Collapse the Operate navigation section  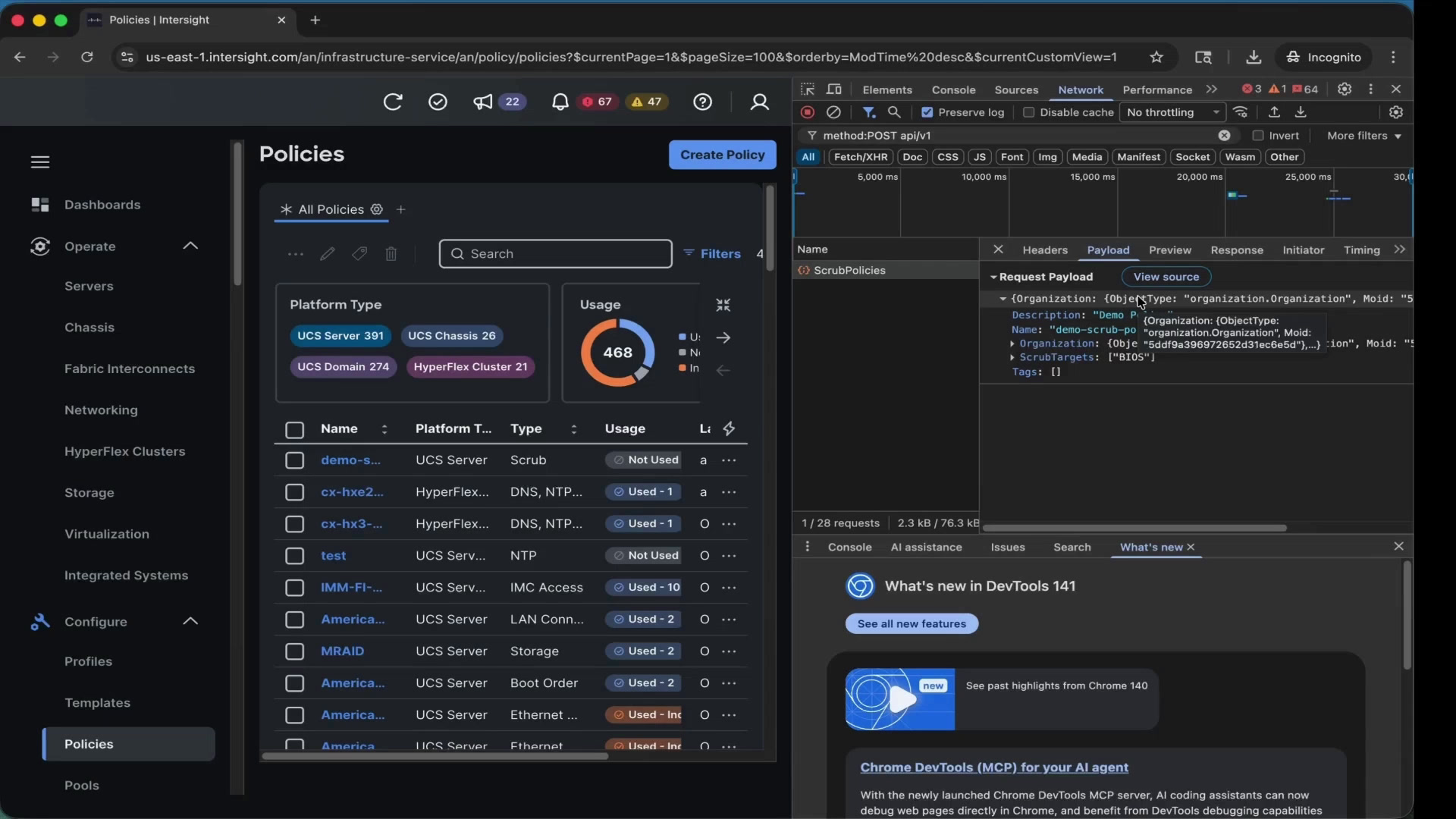click(190, 246)
